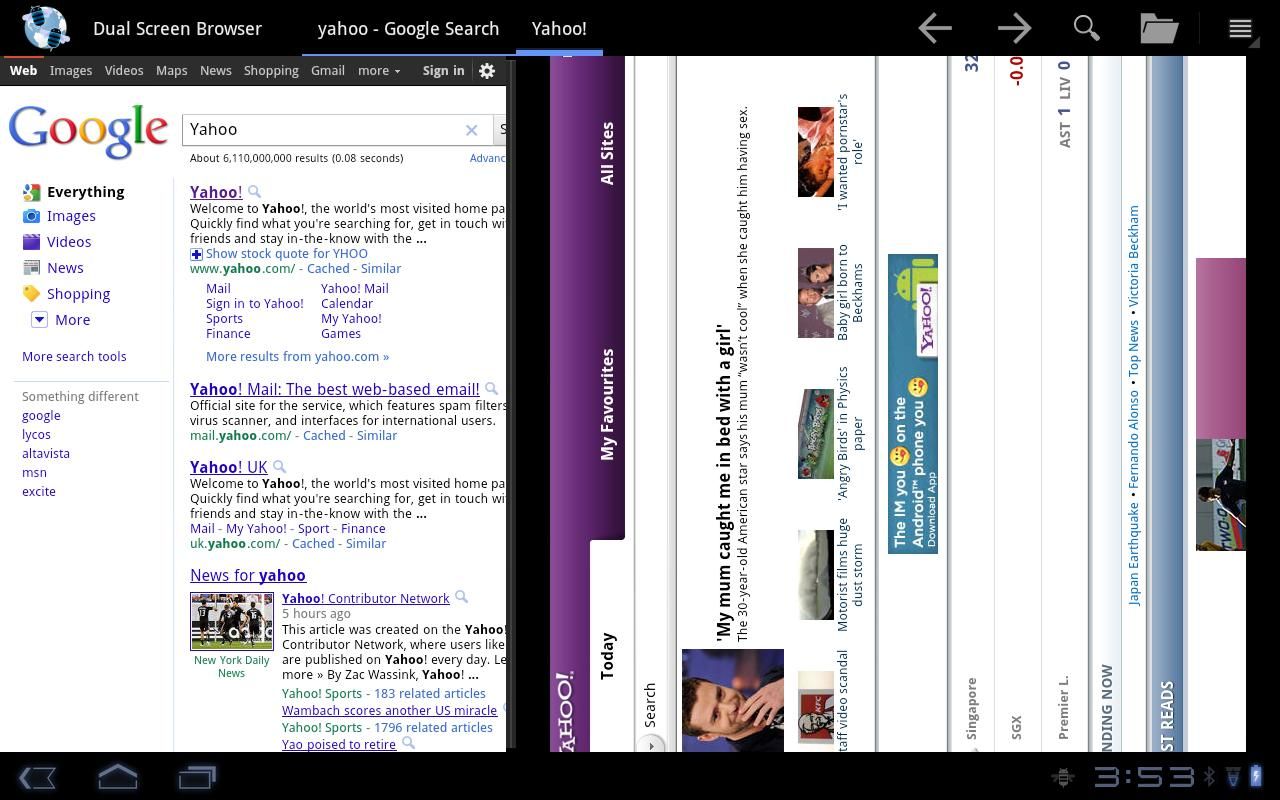Screen dimensions: 1280x800
Task: Open the Yahoo! UK search result
Action: pos(229,467)
